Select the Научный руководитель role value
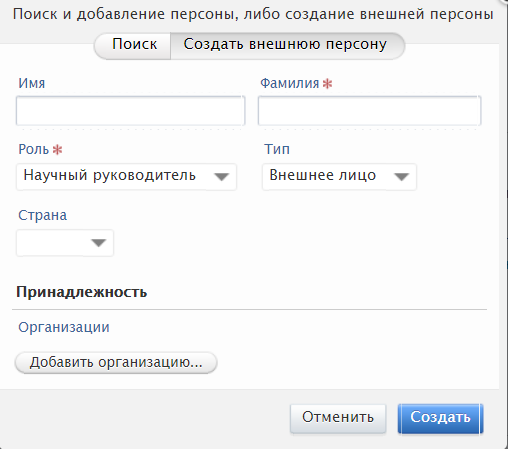508x449 pixels. click(109, 175)
